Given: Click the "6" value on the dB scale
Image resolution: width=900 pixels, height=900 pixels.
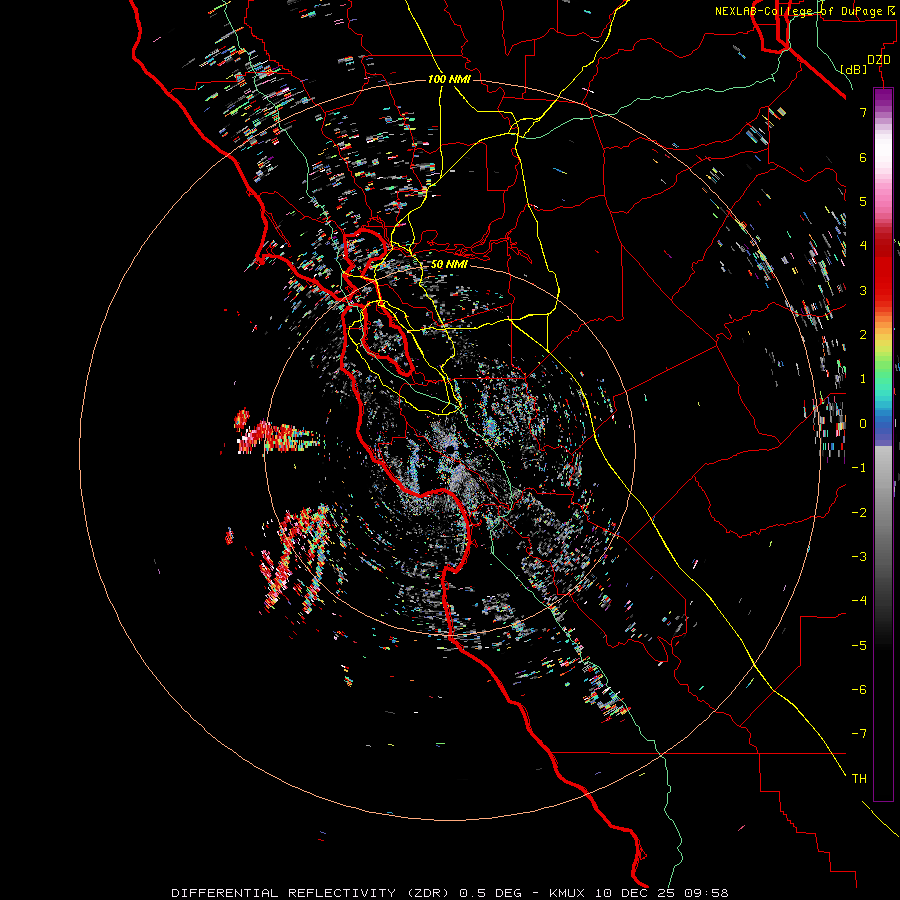Looking at the screenshot, I should click(863, 157).
